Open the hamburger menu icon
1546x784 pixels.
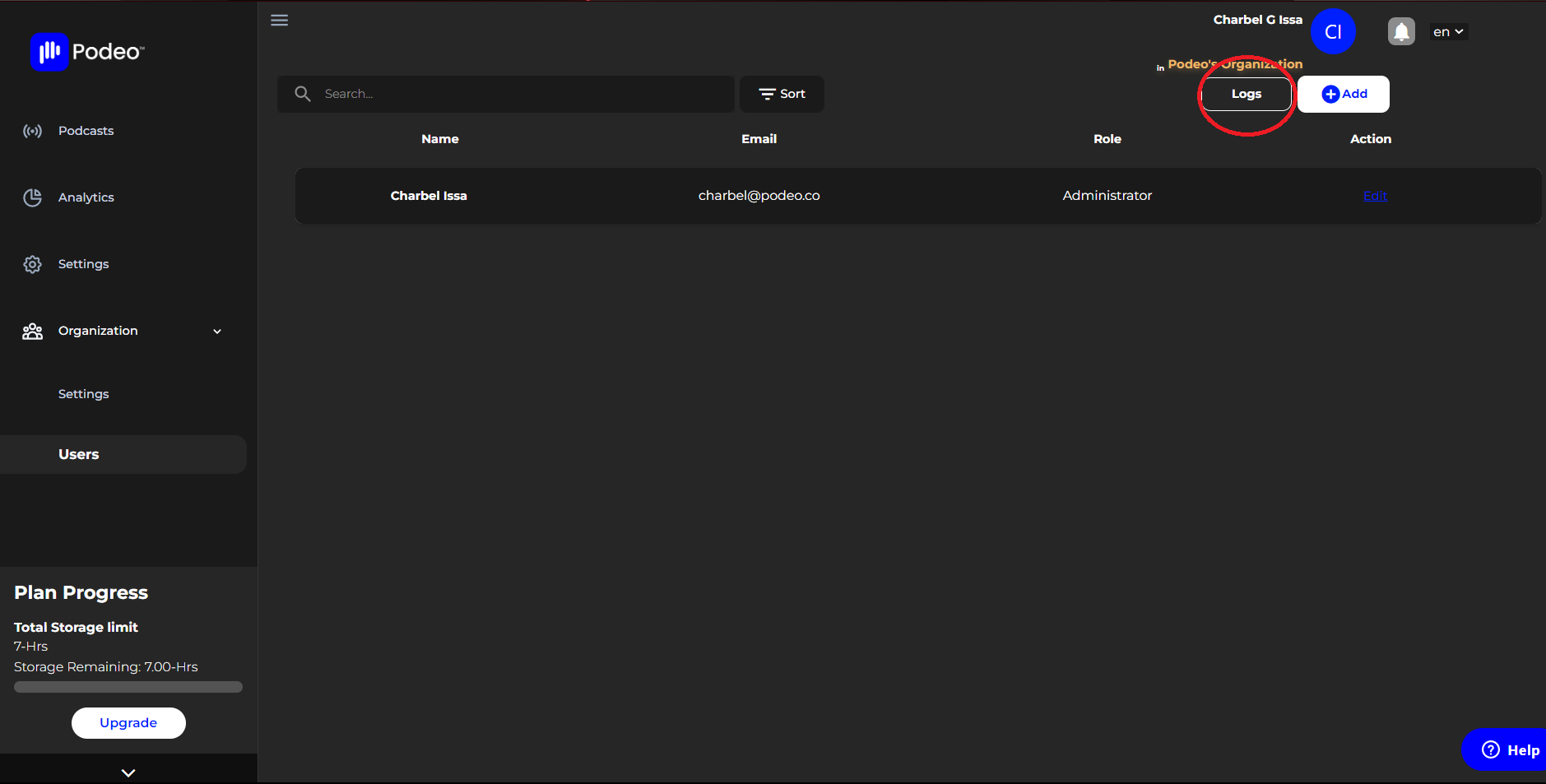pos(280,21)
